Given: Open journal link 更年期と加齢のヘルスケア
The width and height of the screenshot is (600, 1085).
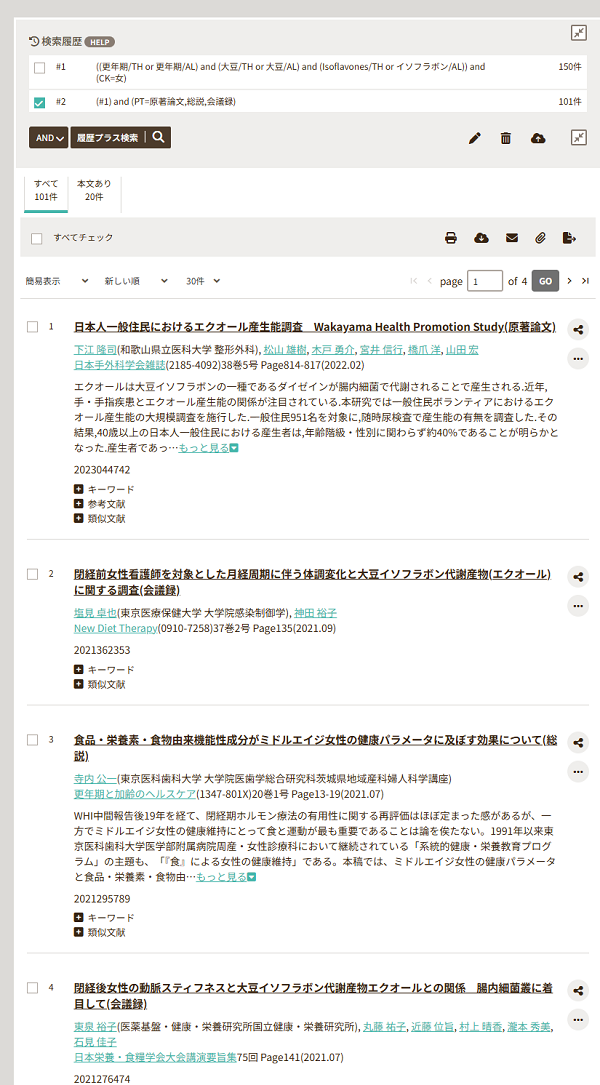Looking at the screenshot, I should point(135,793).
